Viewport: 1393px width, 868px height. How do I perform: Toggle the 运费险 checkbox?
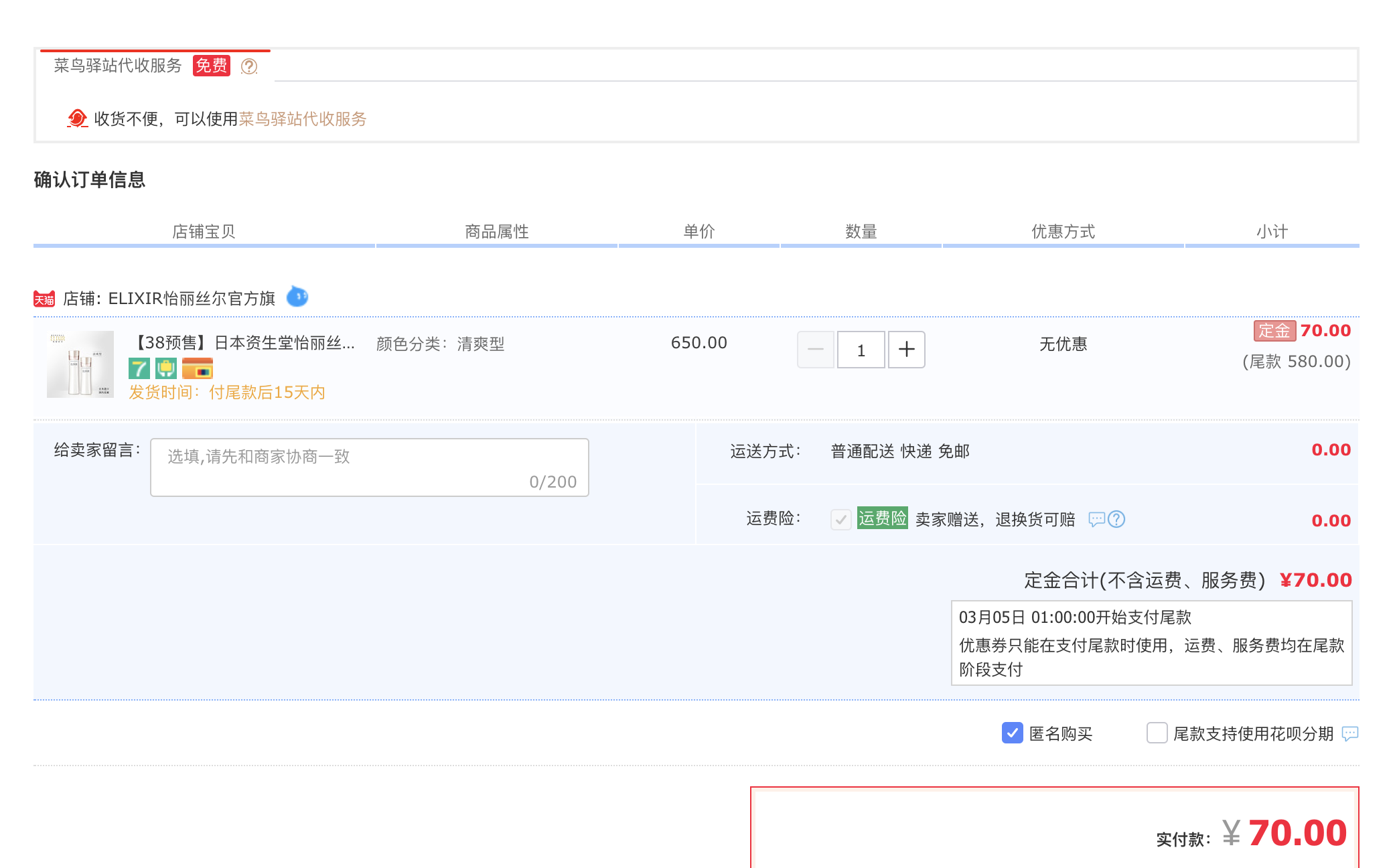841,519
